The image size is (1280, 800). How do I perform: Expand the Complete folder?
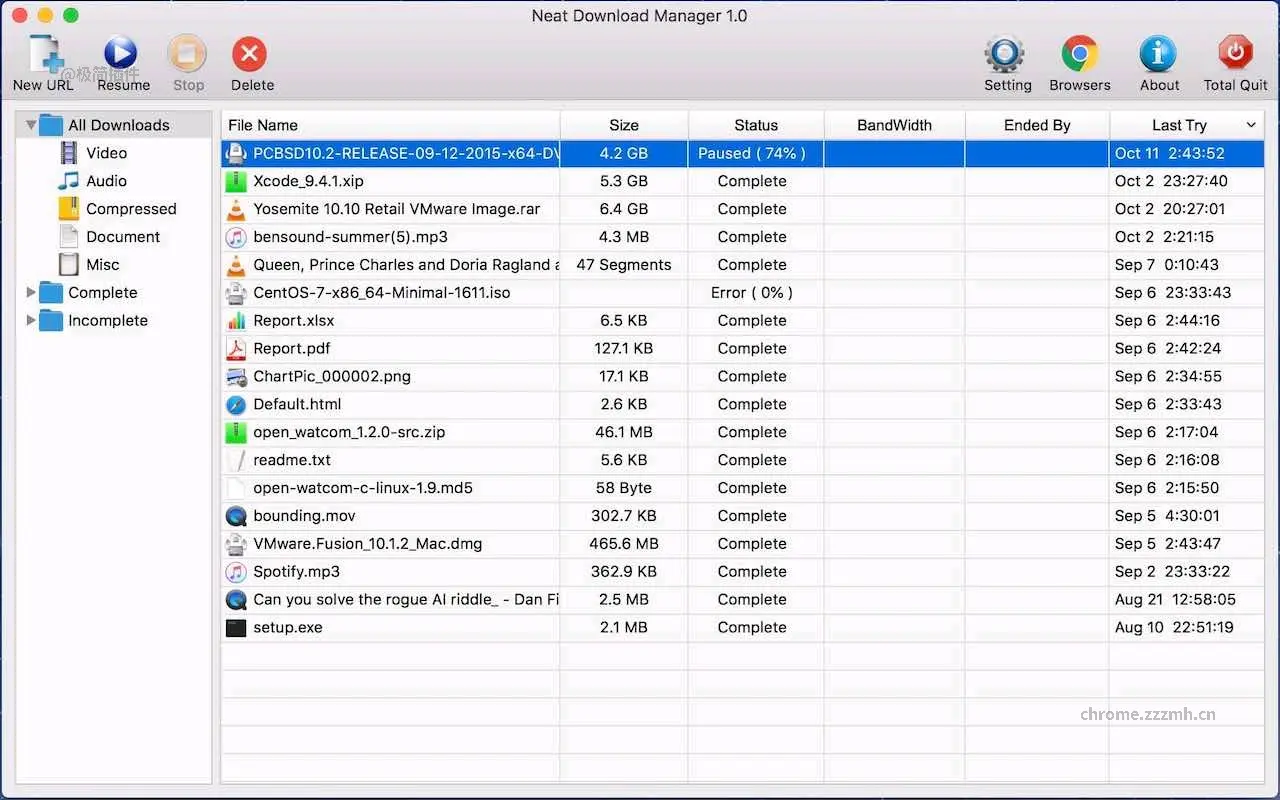tap(30, 293)
